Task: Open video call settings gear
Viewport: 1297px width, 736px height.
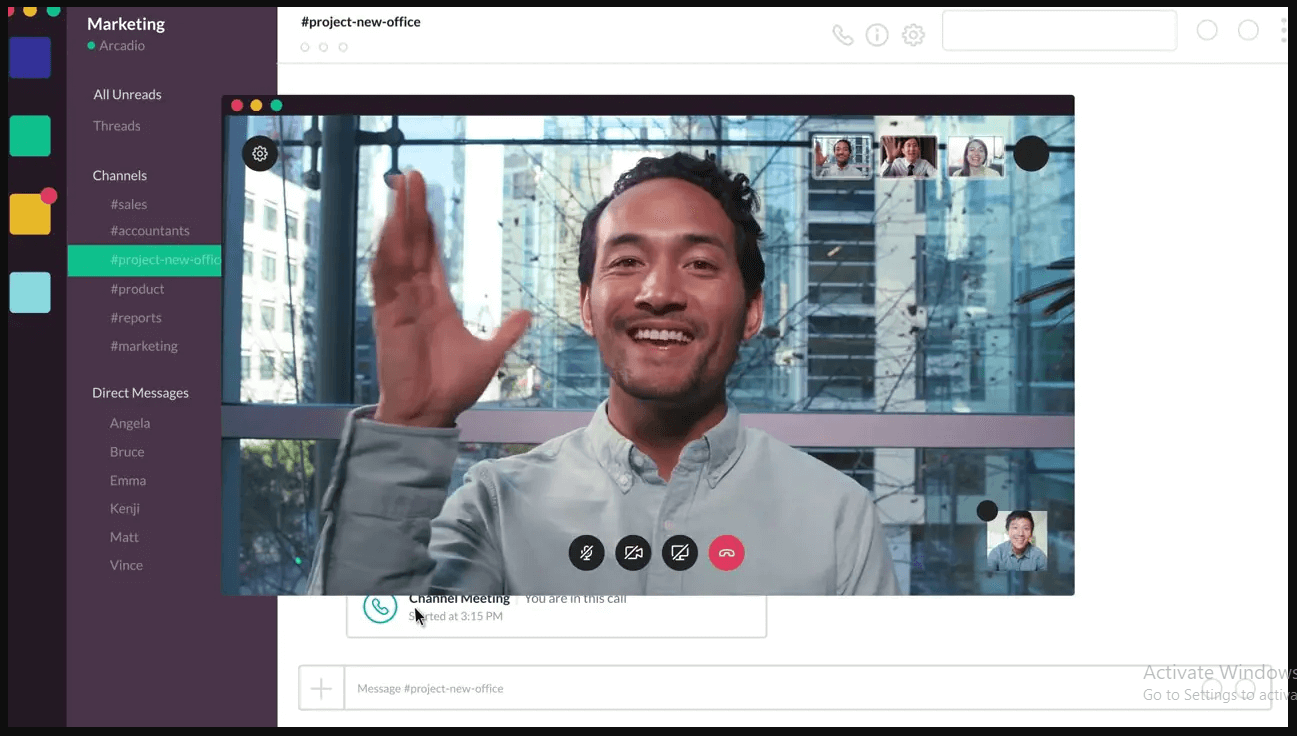Action: coord(260,154)
